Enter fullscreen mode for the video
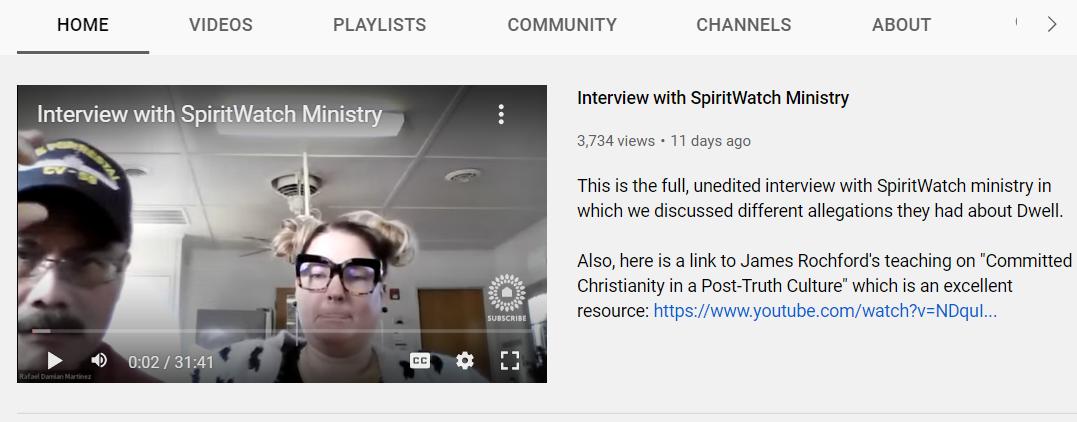Viewport: 1077px width, 422px height. pyautogui.click(x=510, y=361)
